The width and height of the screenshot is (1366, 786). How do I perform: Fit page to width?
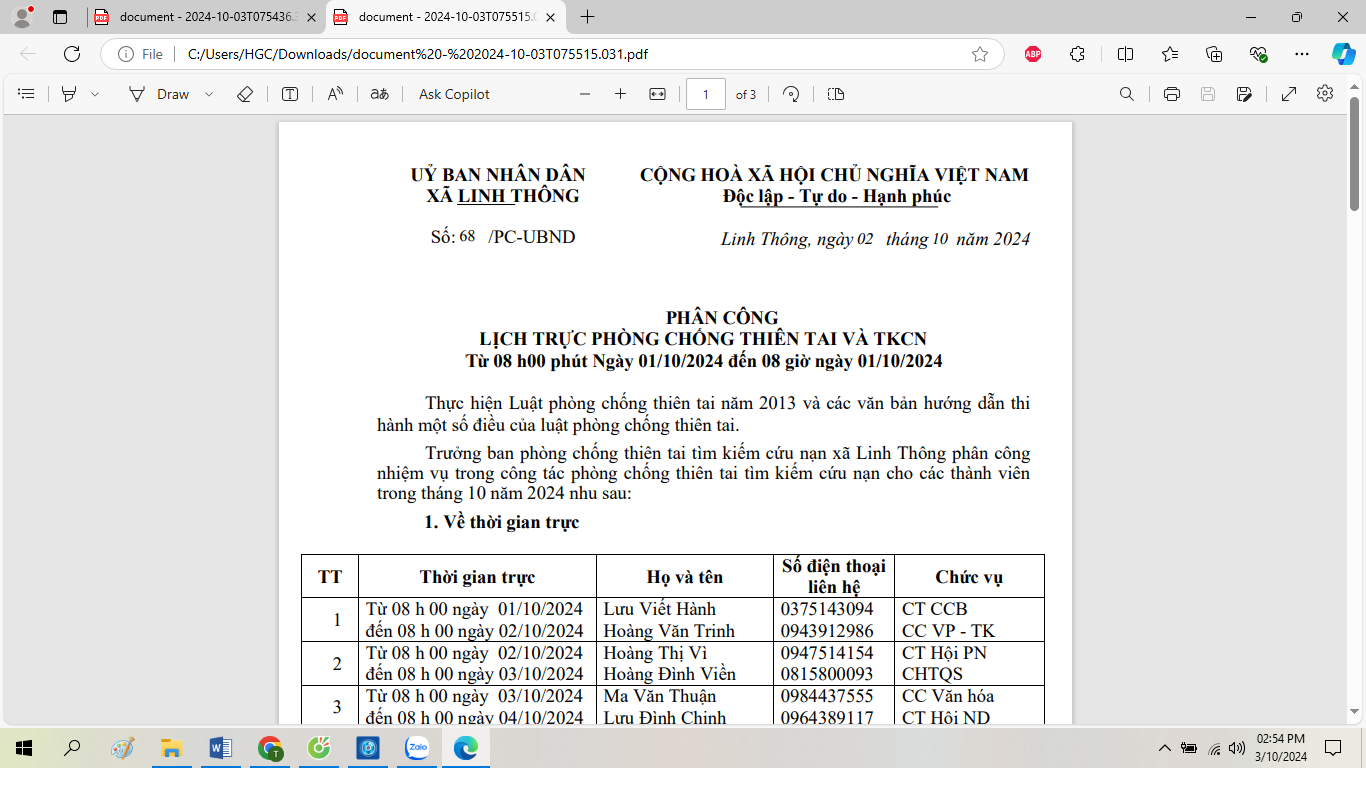click(657, 94)
